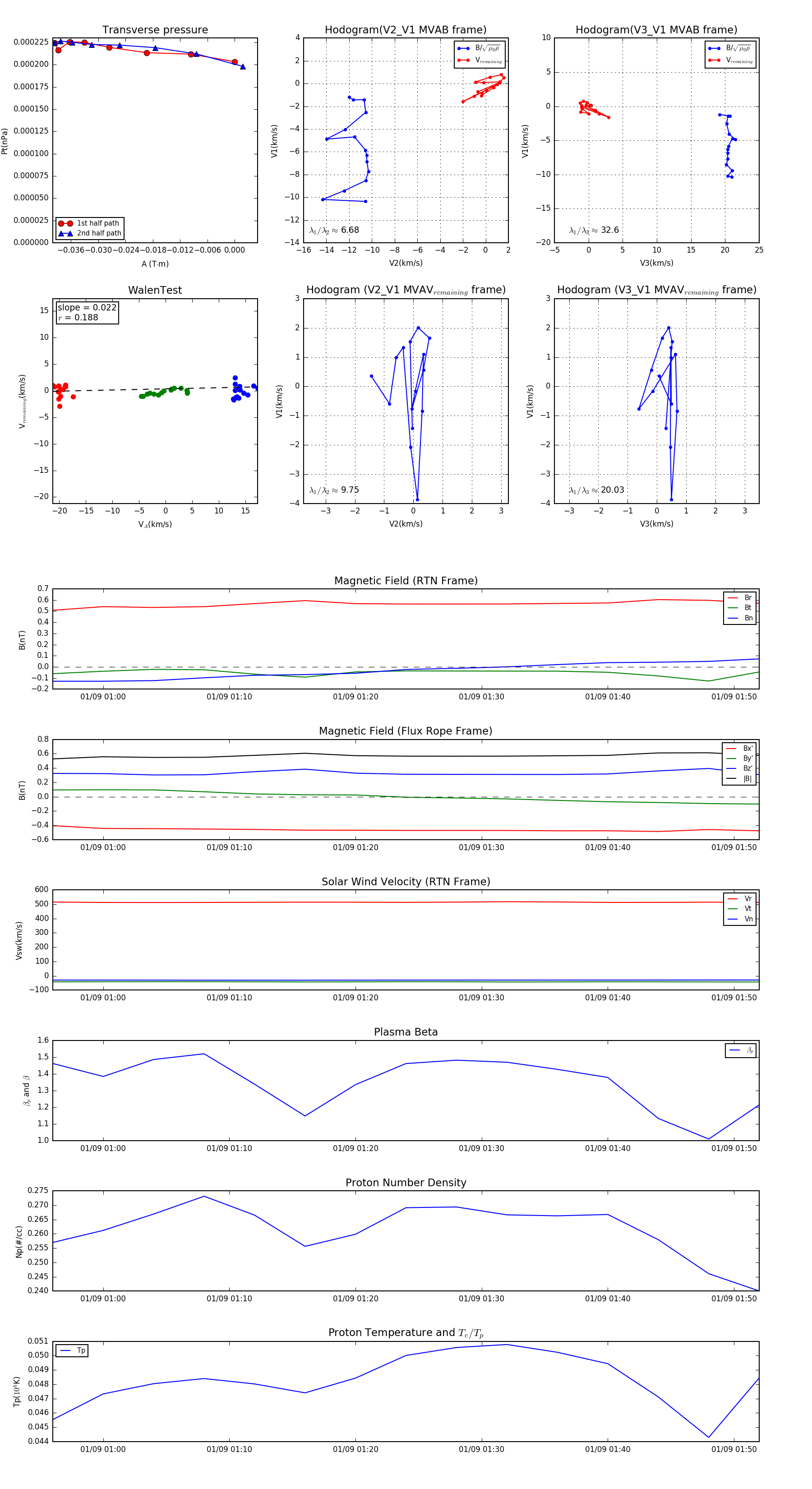Click the 'Proton Temperature and Te/Tp' title
This screenshot has width=812, height=1489.
coord(406,1333)
